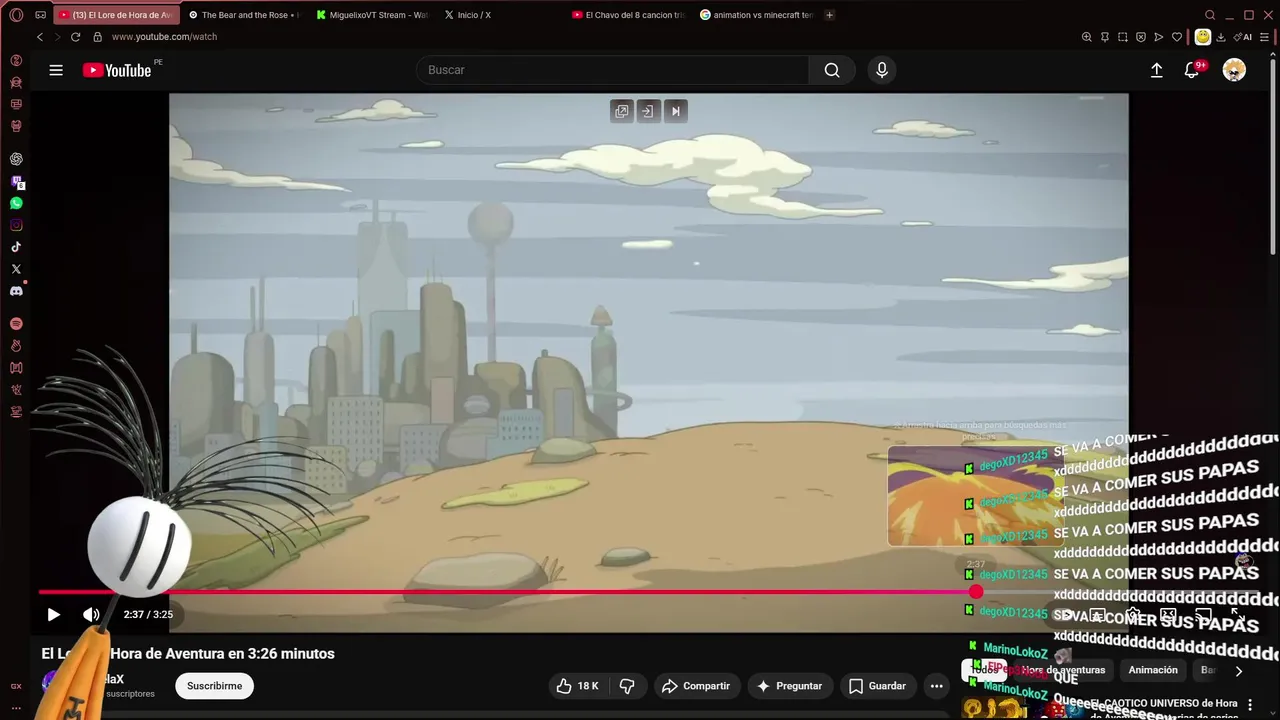Open X in the Opera sidebar
1280x720 pixels.
[x=16, y=269]
